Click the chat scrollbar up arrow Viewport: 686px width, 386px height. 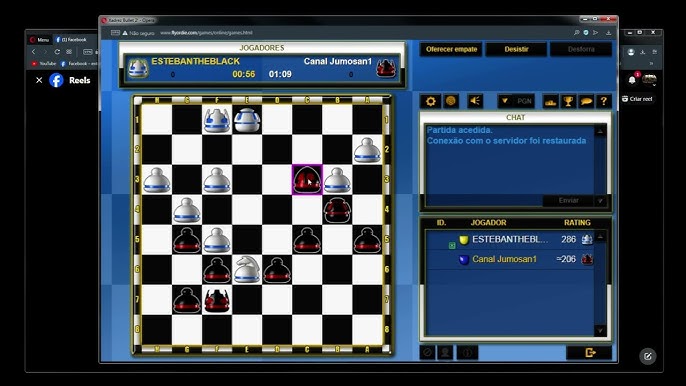600,131
